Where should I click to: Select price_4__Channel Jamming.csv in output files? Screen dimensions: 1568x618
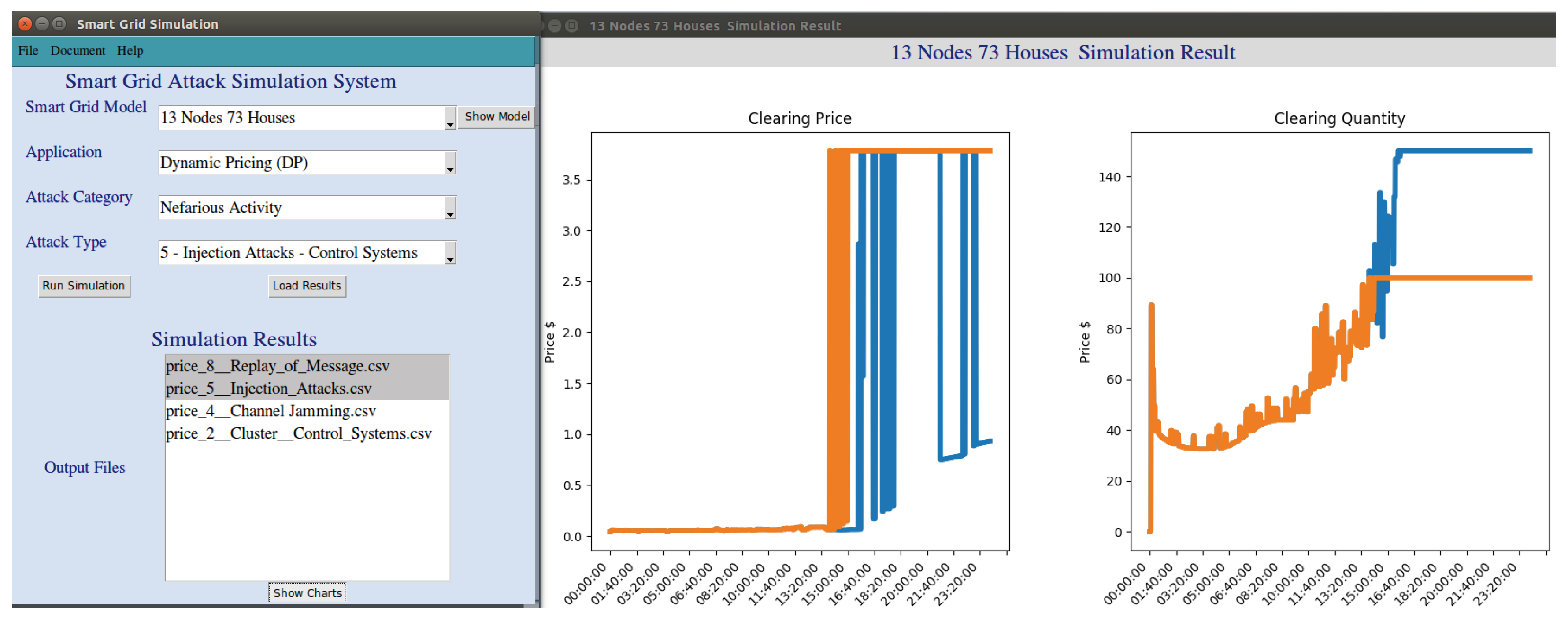[307, 411]
